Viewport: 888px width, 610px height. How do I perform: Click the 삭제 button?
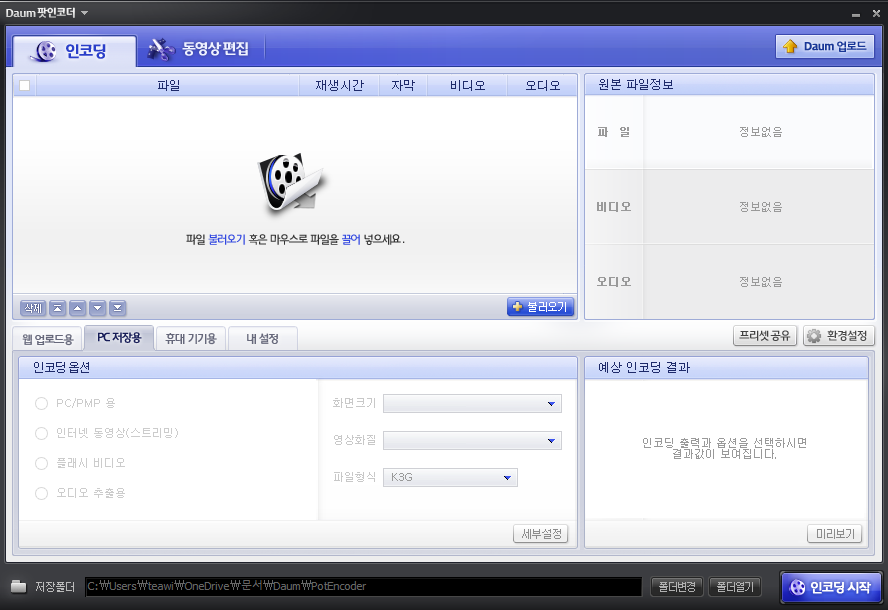tap(33, 308)
